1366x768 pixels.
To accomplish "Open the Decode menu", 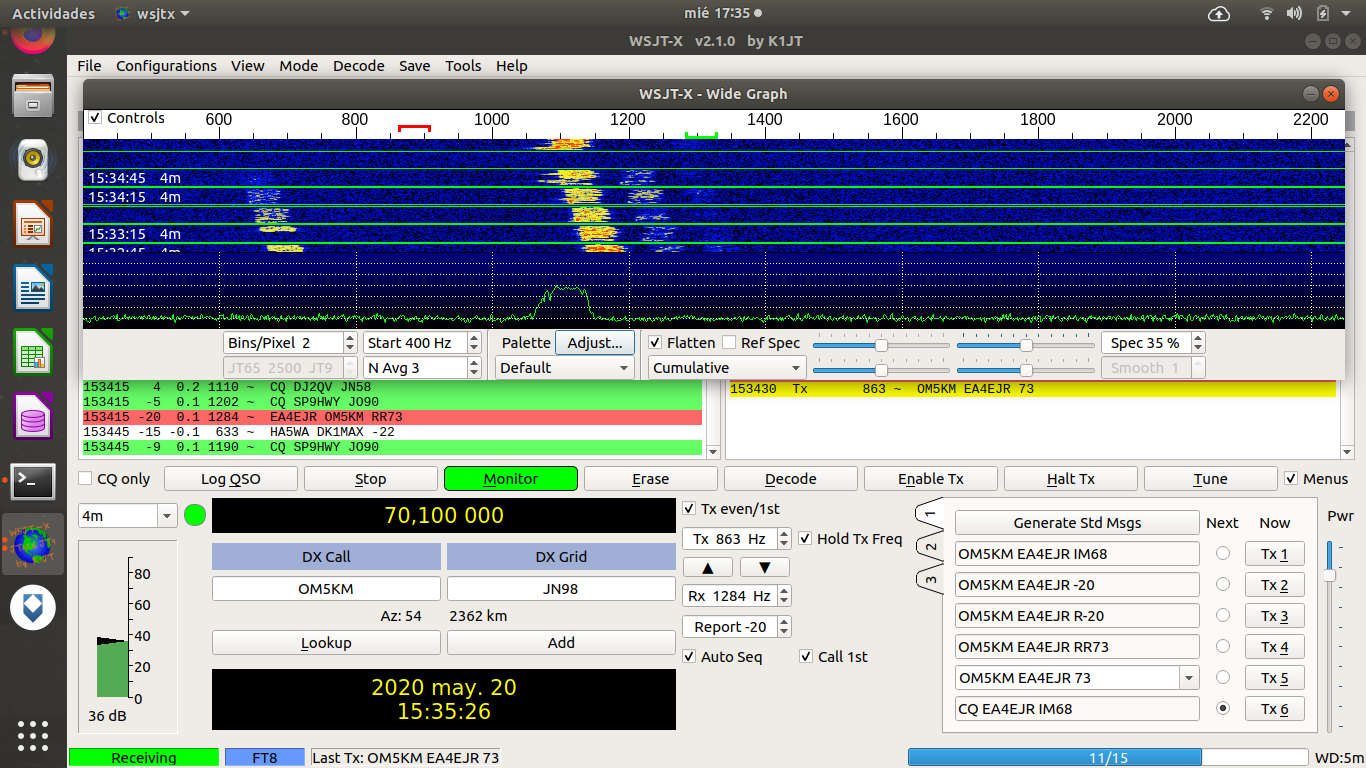I will pyautogui.click(x=358, y=66).
